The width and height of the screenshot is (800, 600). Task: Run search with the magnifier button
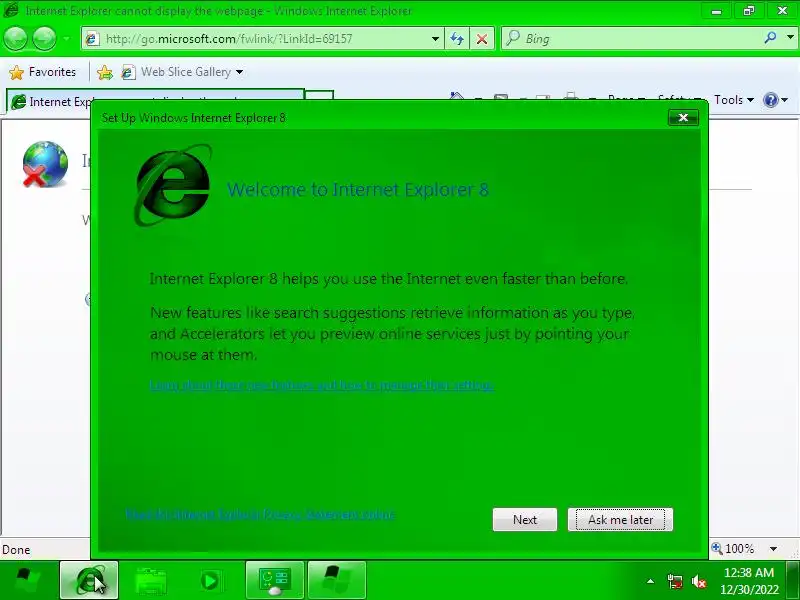click(x=770, y=38)
